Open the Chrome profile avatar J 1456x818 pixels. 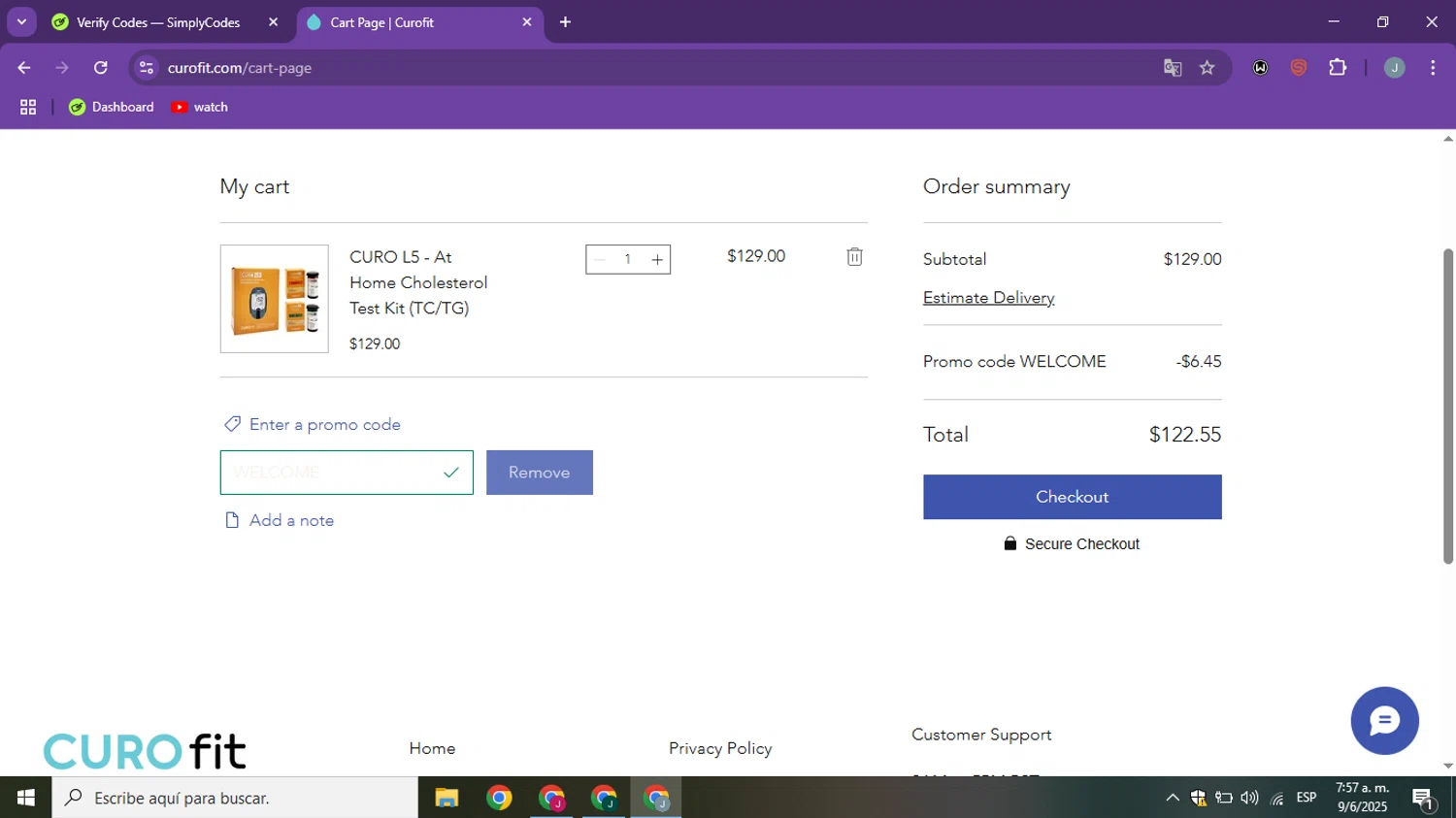point(1394,68)
